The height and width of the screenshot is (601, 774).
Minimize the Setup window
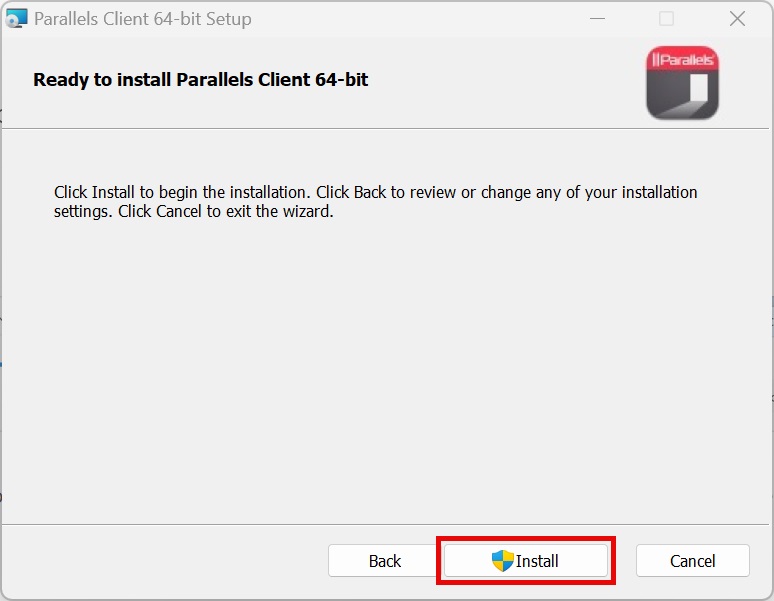597,19
